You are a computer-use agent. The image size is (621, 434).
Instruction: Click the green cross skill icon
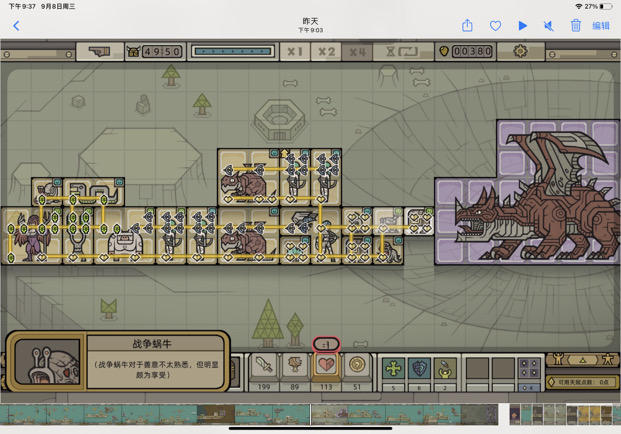(x=393, y=368)
